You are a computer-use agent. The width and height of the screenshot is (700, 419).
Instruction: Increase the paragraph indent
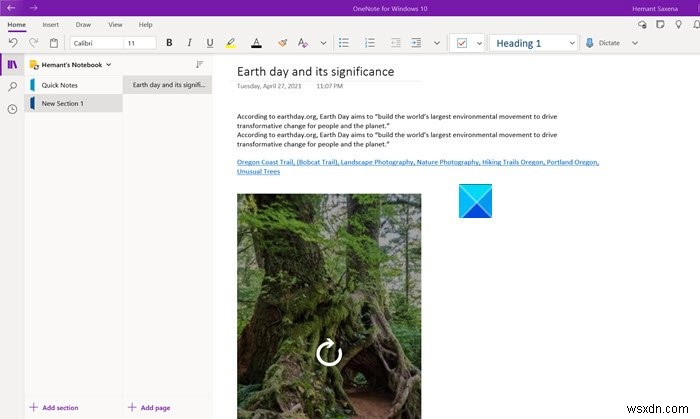click(416, 43)
